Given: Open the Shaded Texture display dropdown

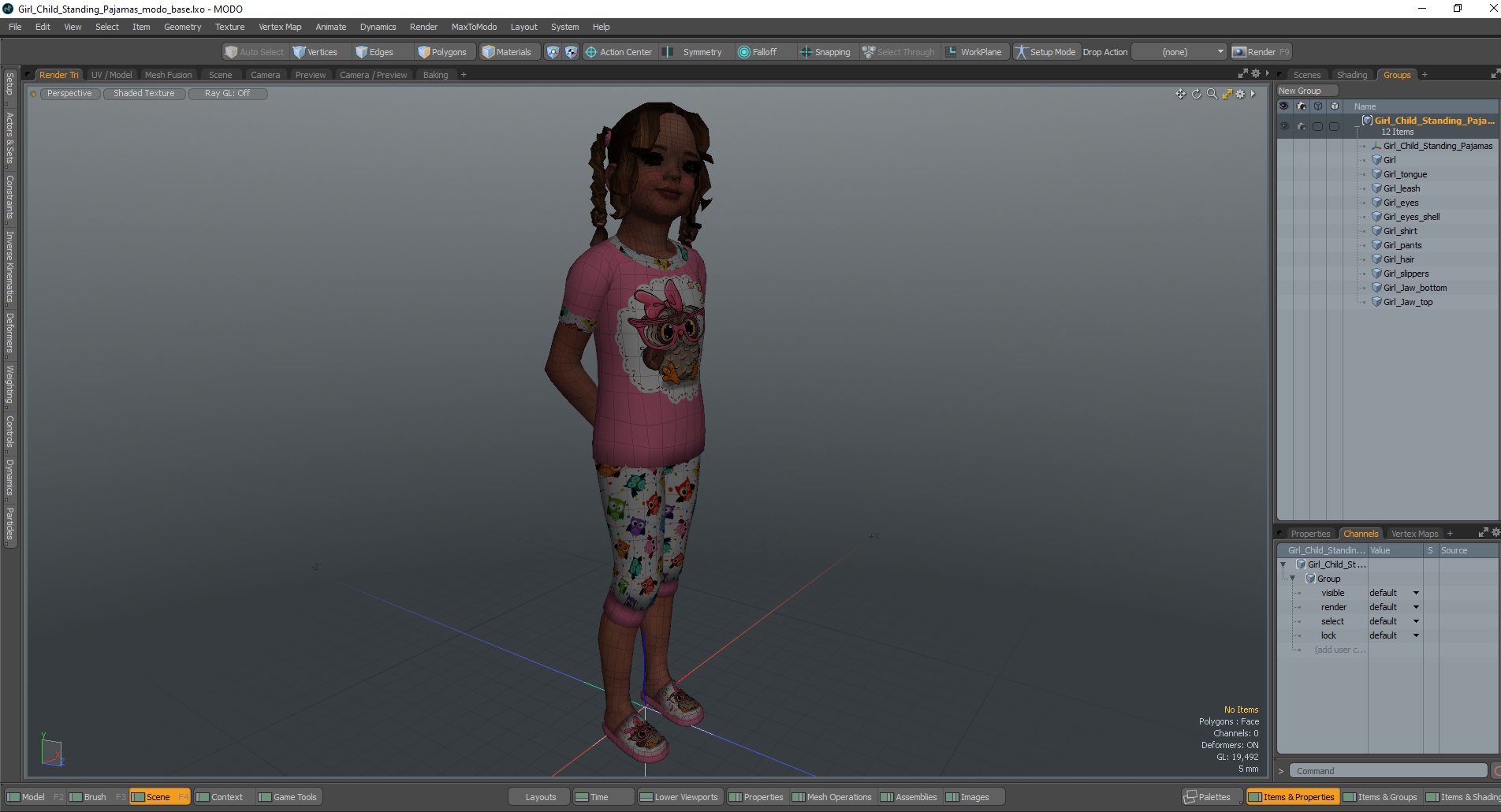Looking at the screenshot, I should pos(144,93).
